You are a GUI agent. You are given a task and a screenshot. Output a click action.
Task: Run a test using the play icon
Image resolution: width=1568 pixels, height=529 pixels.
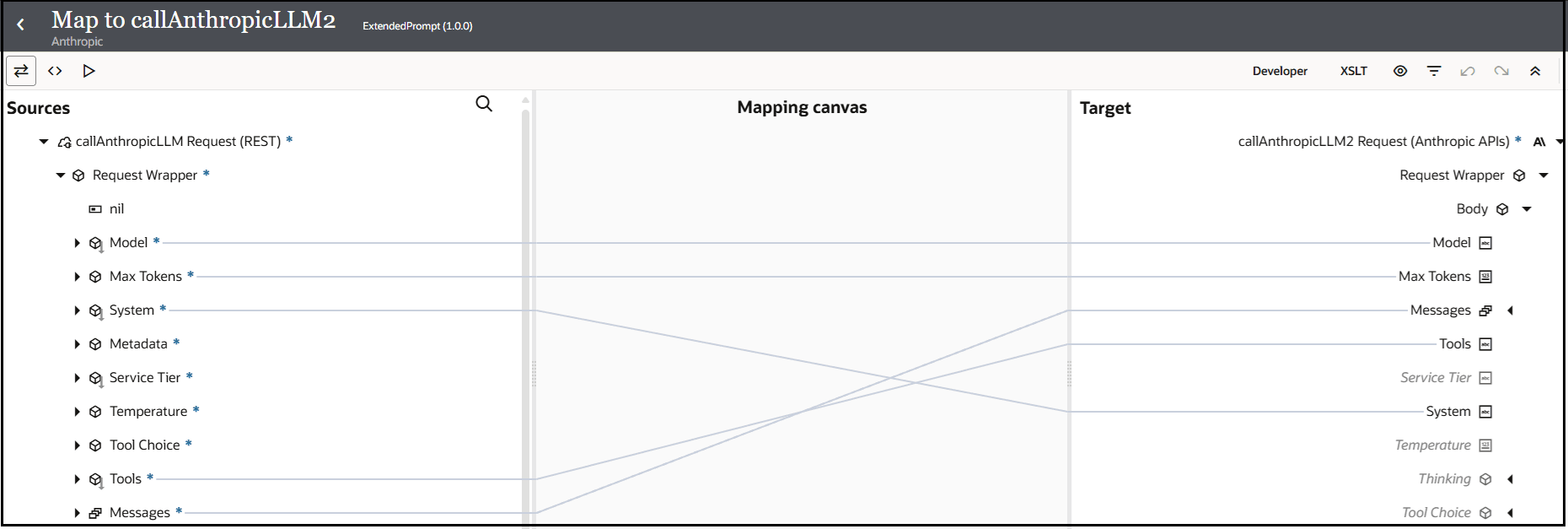(89, 71)
